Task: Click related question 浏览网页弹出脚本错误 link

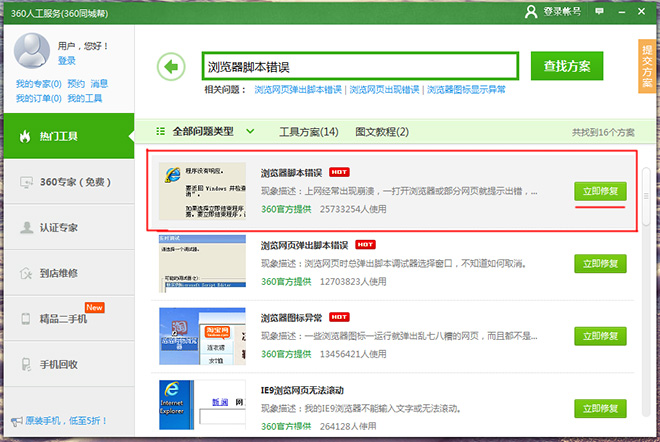Action: point(298,90)
